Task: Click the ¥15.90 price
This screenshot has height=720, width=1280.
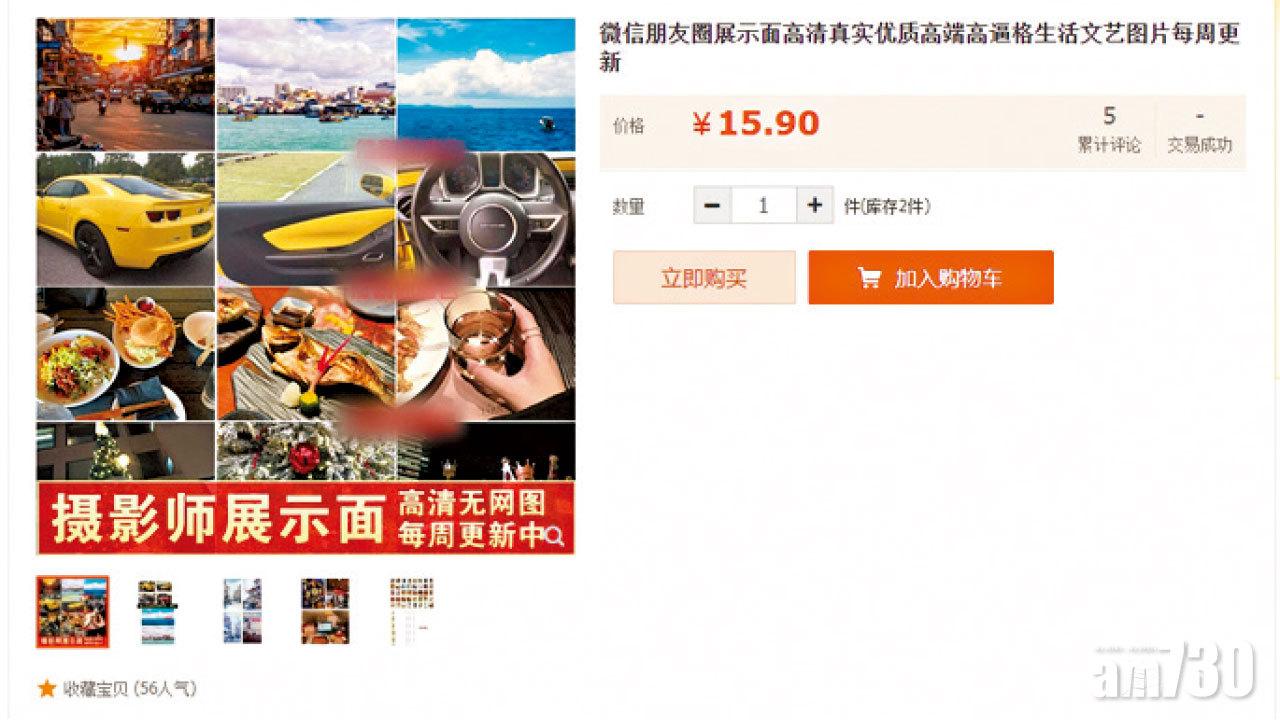Action: pyautogui.click(x=756, y=124)
